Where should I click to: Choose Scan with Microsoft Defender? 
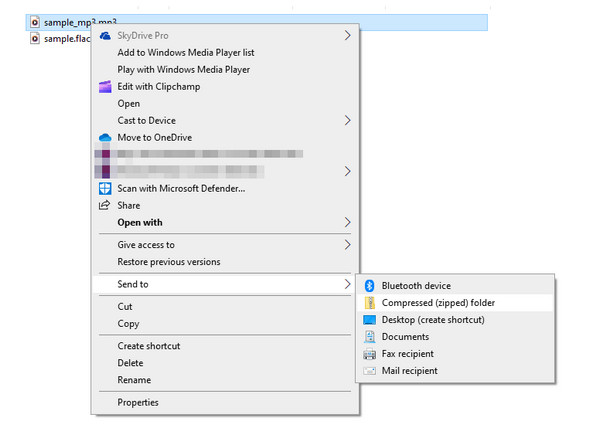pyautogui.click(x=225, y=189)
